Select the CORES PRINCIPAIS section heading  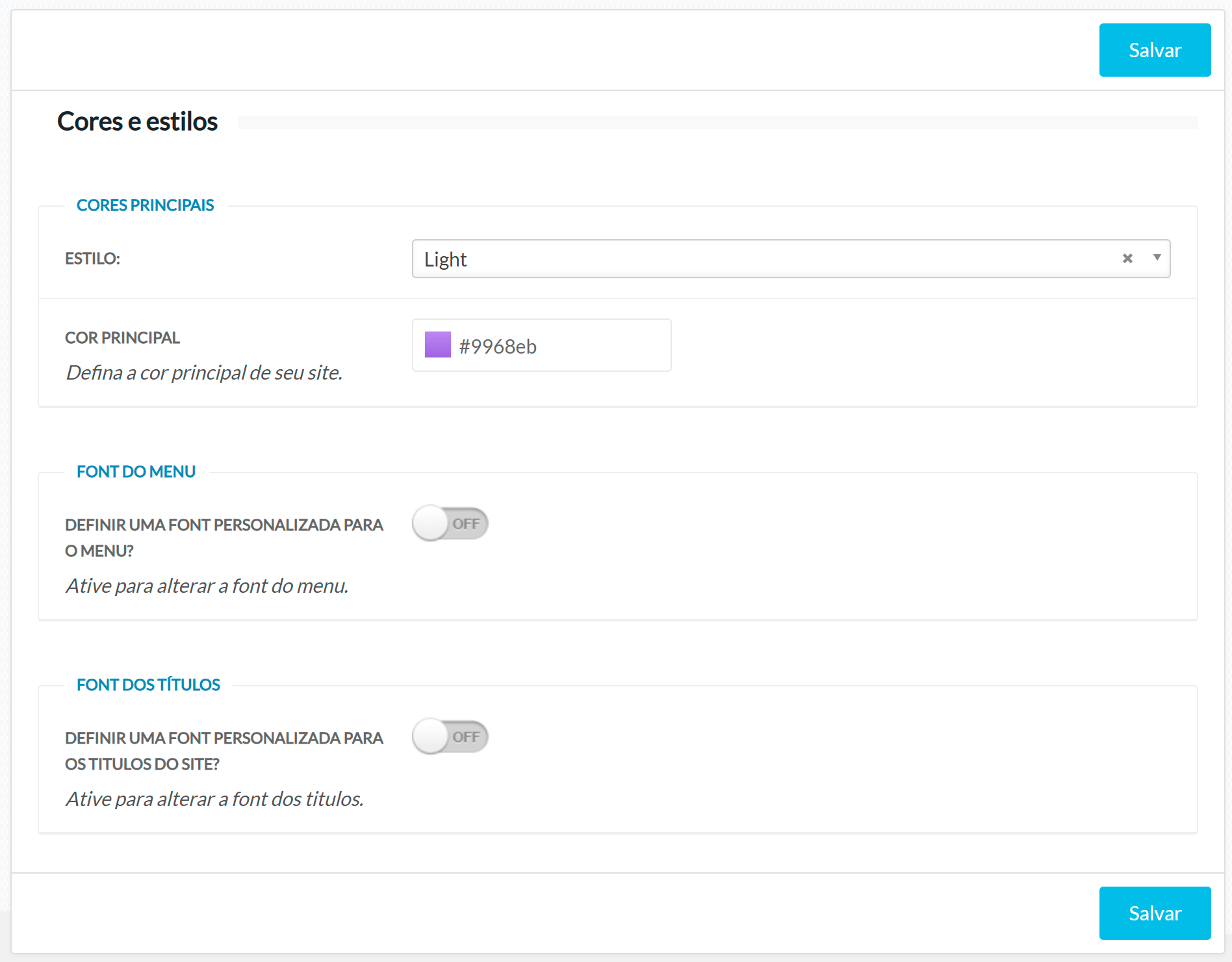tap(145, 205)
